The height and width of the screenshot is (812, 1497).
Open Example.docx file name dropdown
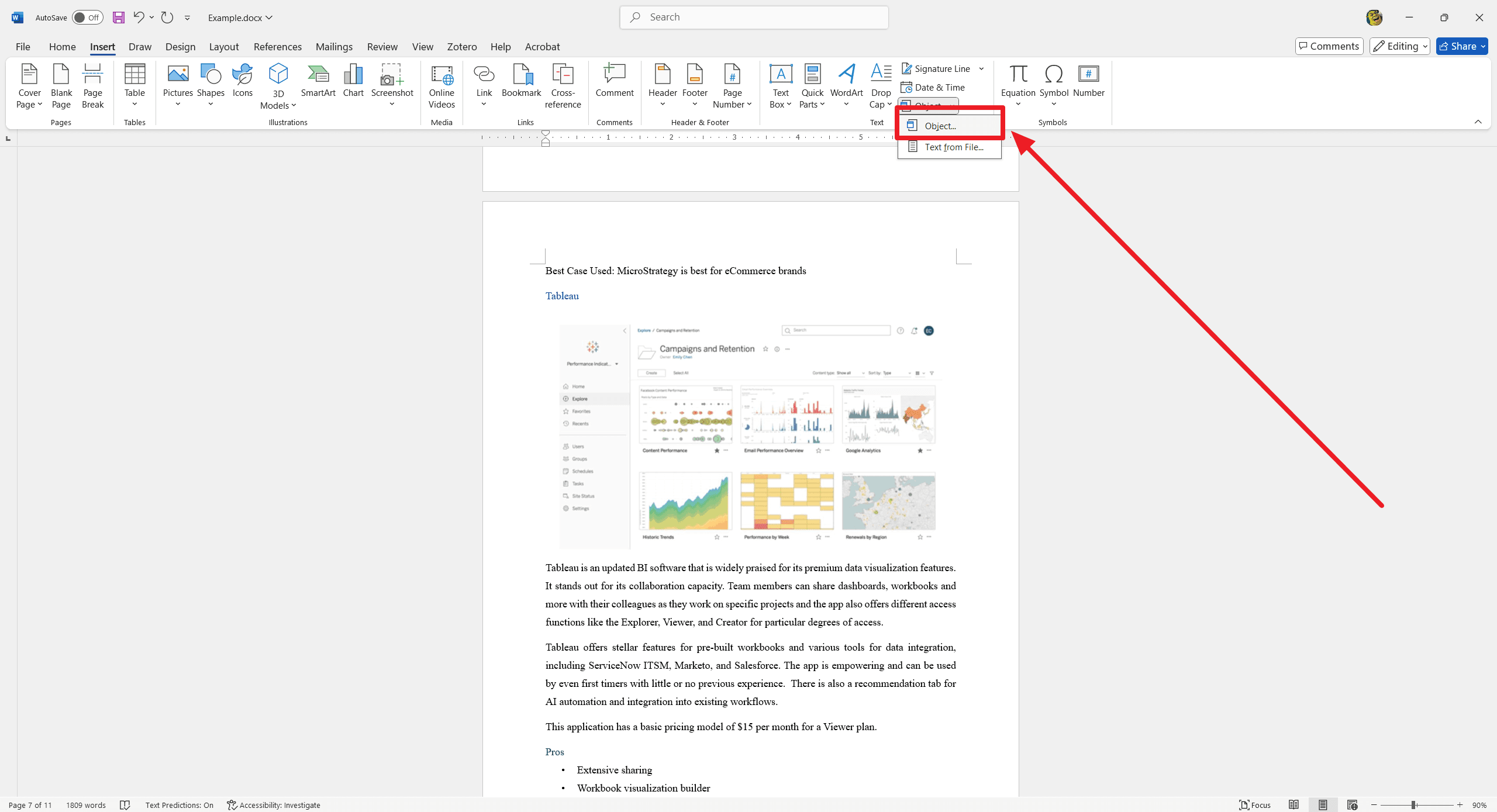240,18
